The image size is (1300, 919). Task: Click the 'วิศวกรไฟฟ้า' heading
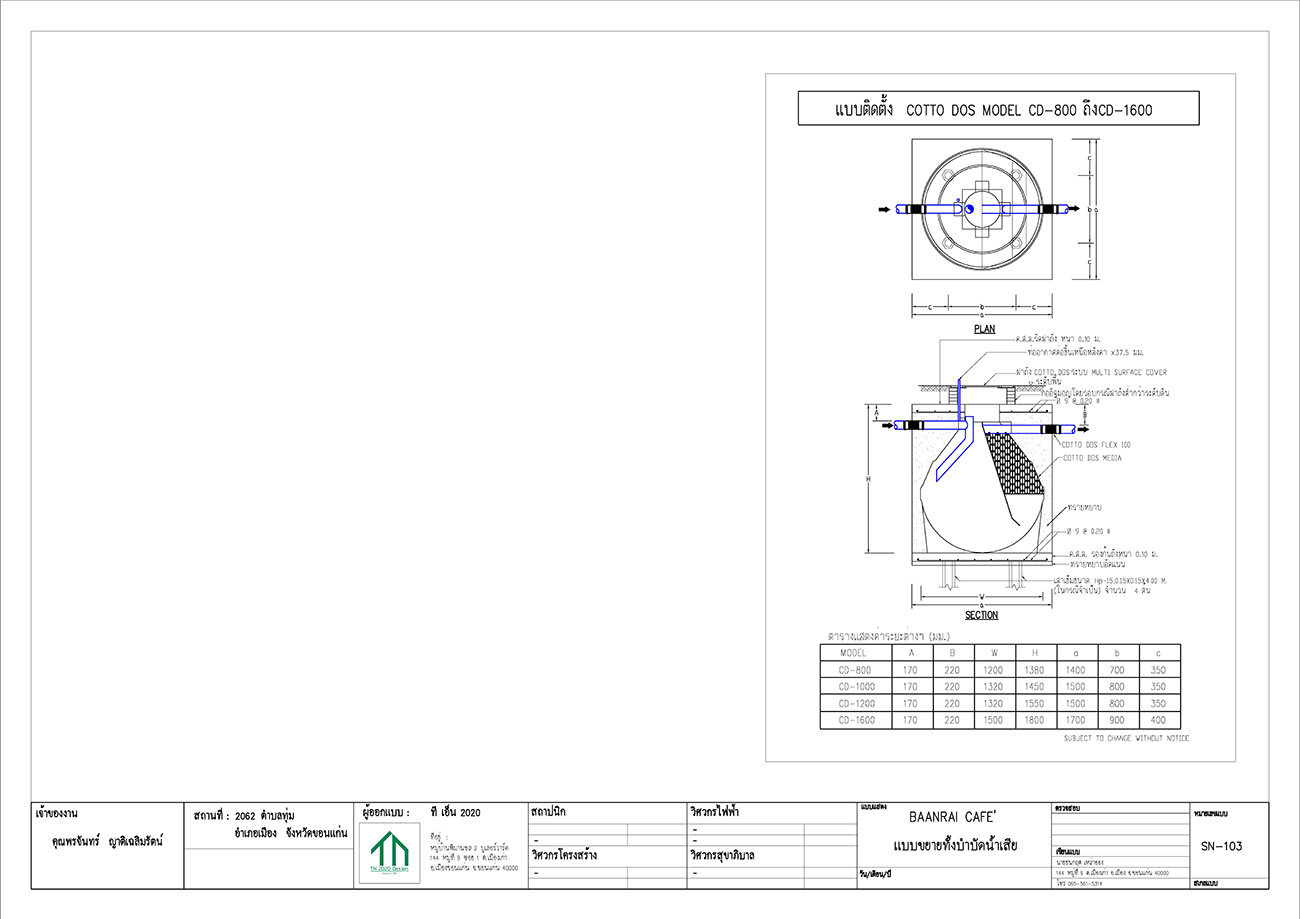pos(714,813)
